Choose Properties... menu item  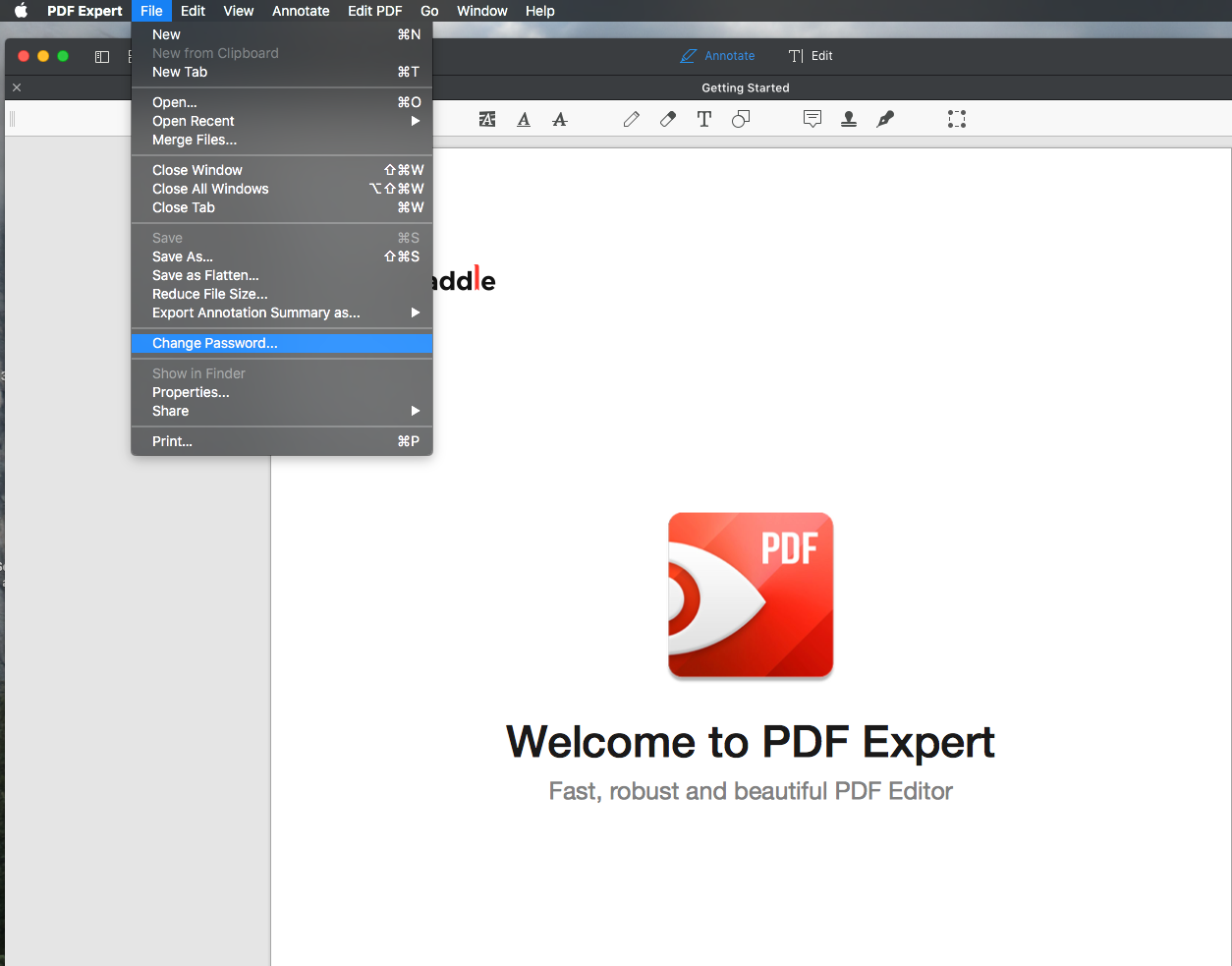pyautogui.click(x=282, y=392)
